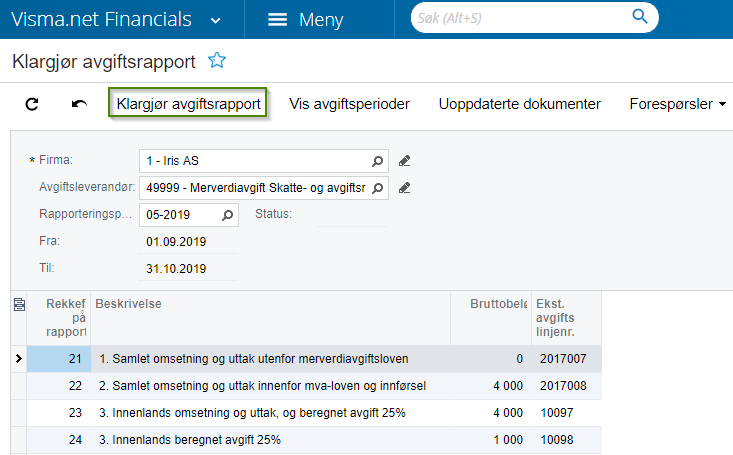Click line number 10098
Image resolution: width=733 pixels, height=455 pixels.
pos(557,440)
